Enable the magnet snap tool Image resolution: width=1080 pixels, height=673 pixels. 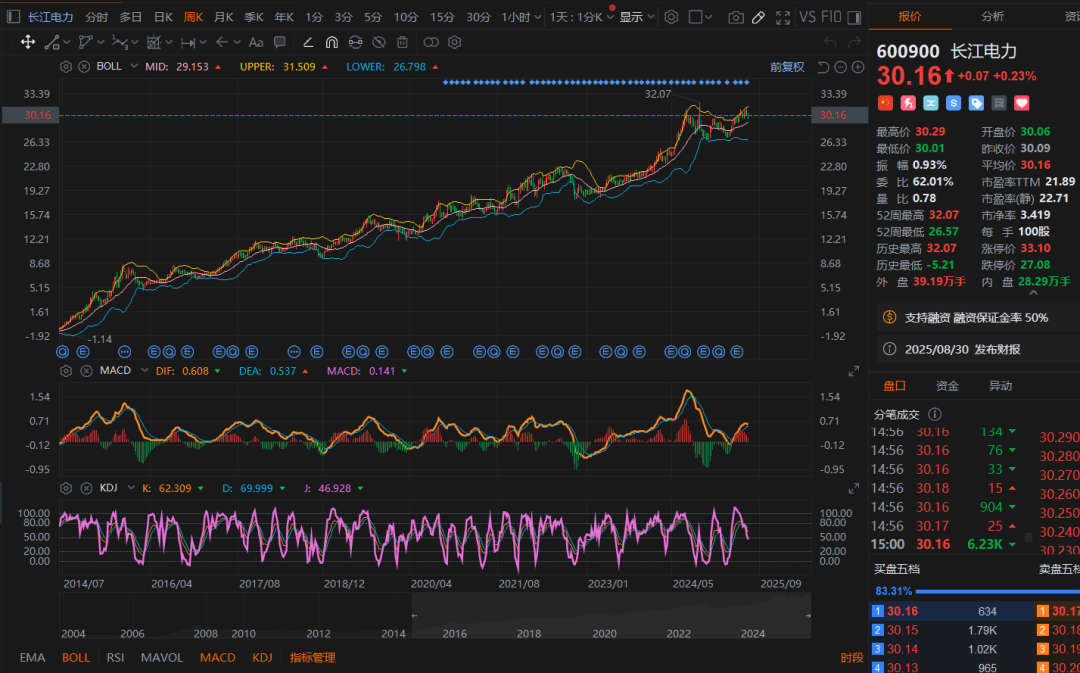(331, 43)
